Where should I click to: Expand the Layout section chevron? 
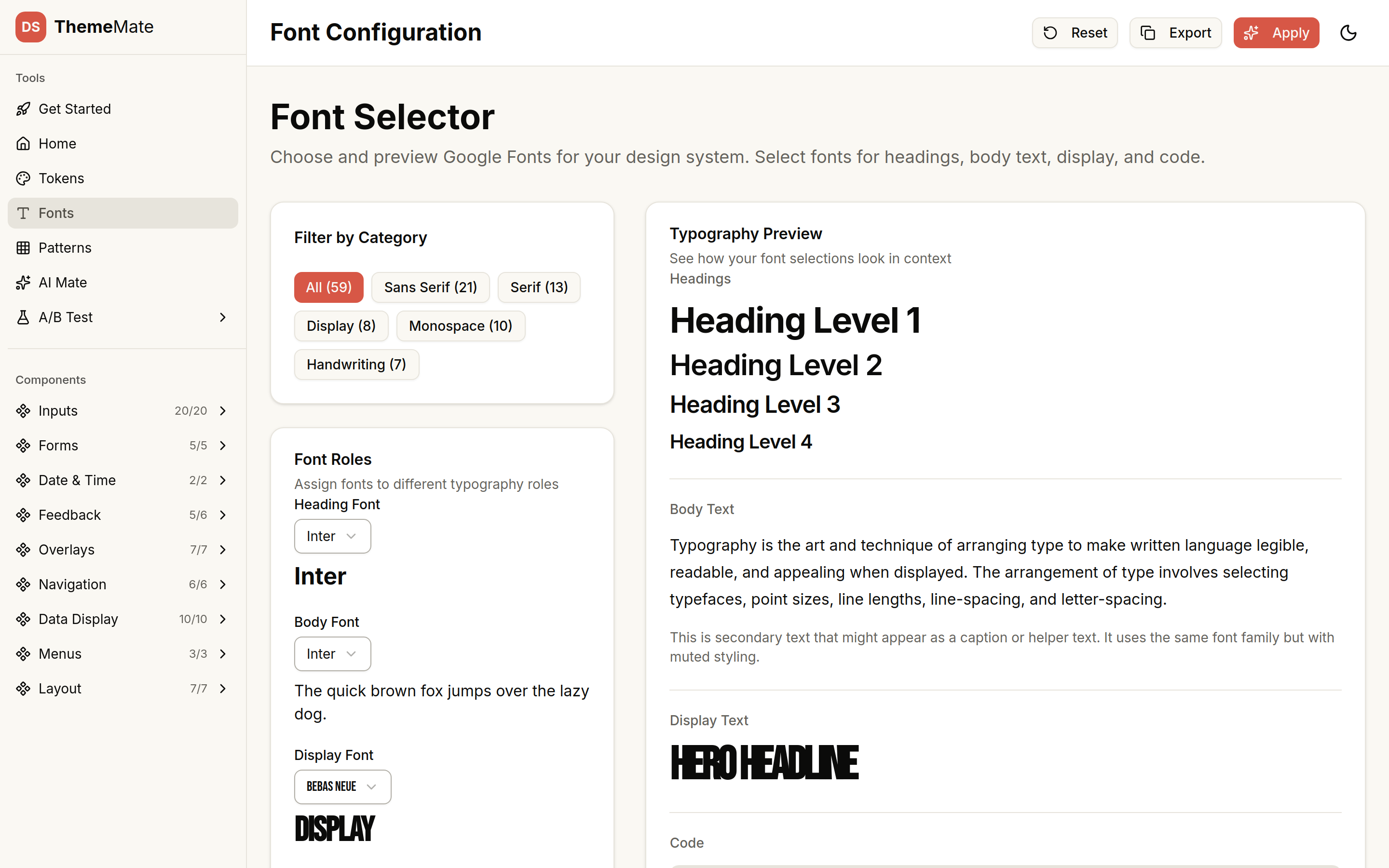pos(223,689)
